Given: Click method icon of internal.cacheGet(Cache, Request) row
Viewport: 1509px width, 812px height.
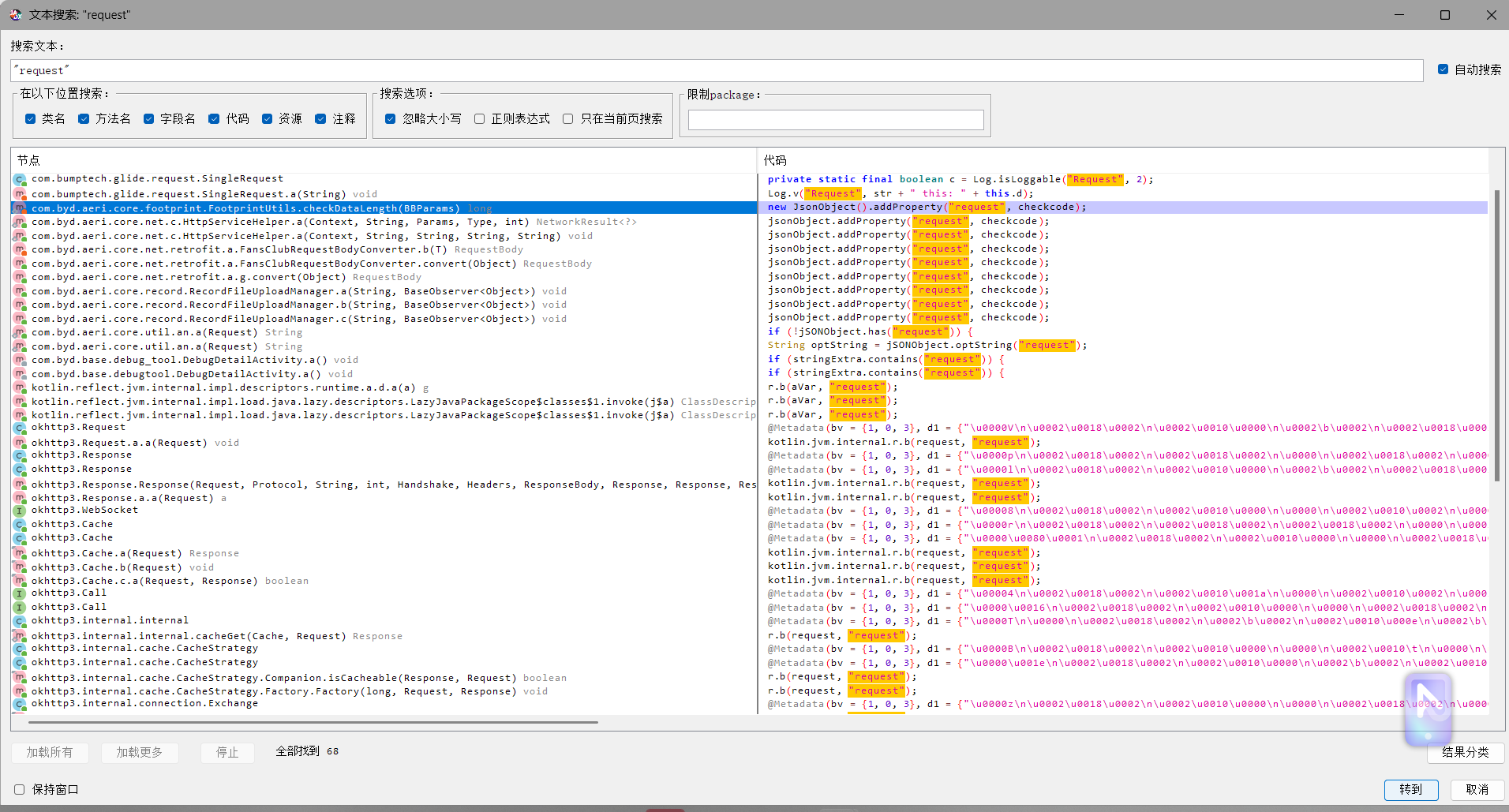Looking at the screenshot, I should tap(20, 636).
